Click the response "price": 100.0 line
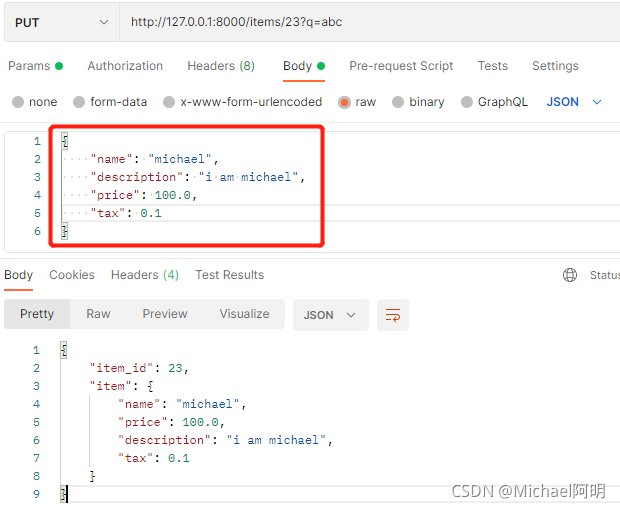 tap(171, 422)
